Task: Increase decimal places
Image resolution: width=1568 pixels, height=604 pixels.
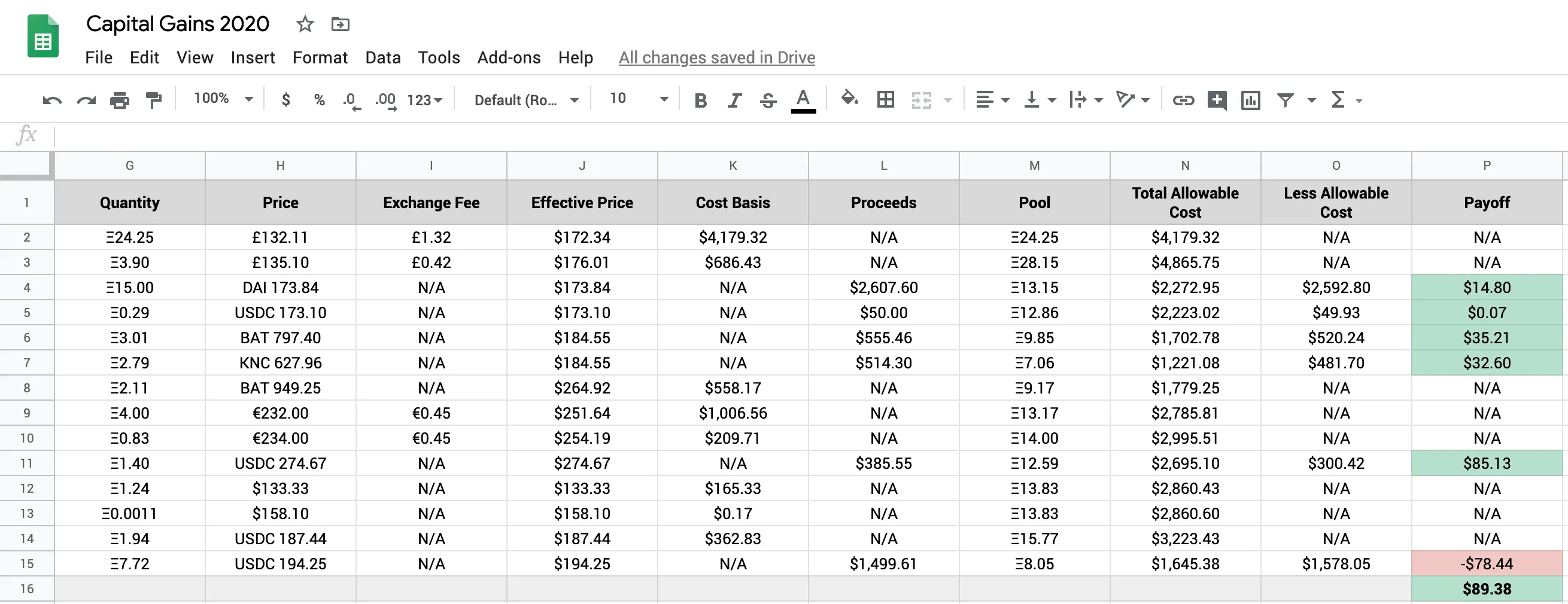Action: tap(386, 100)
